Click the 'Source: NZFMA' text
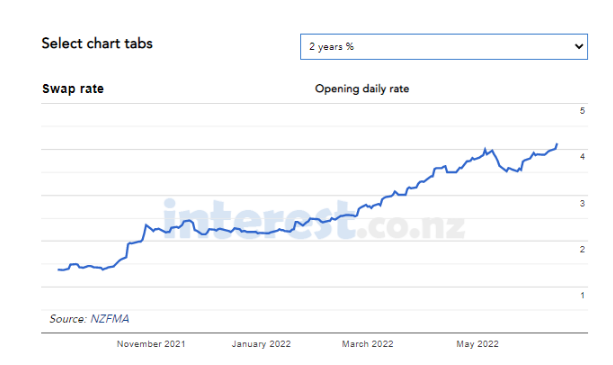613x365 pixels. [89, 319]
